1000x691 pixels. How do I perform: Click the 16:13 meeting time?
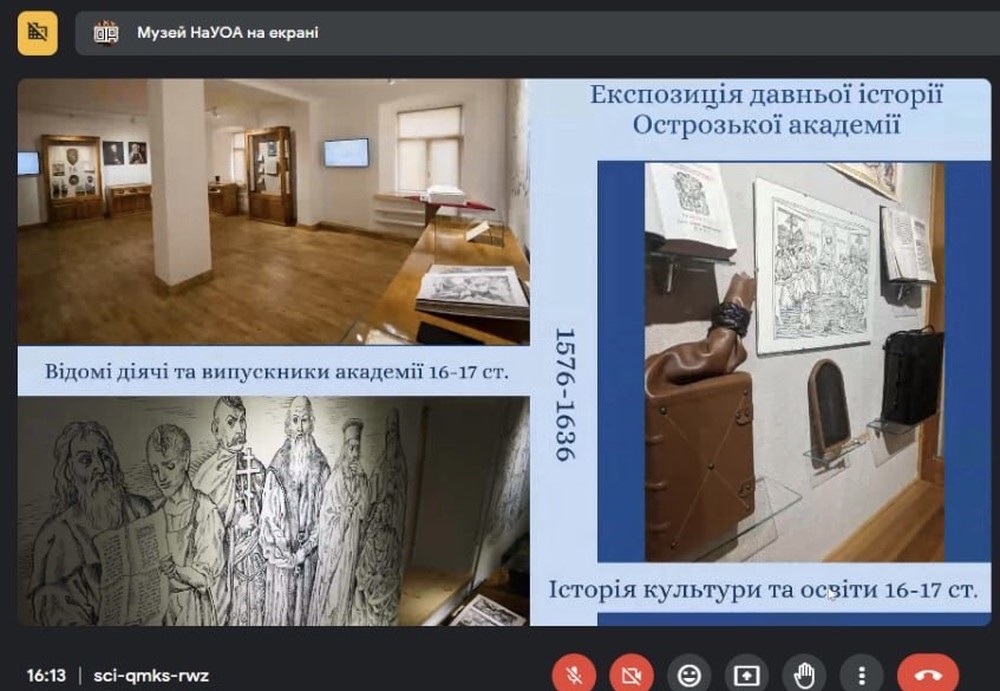46,675
